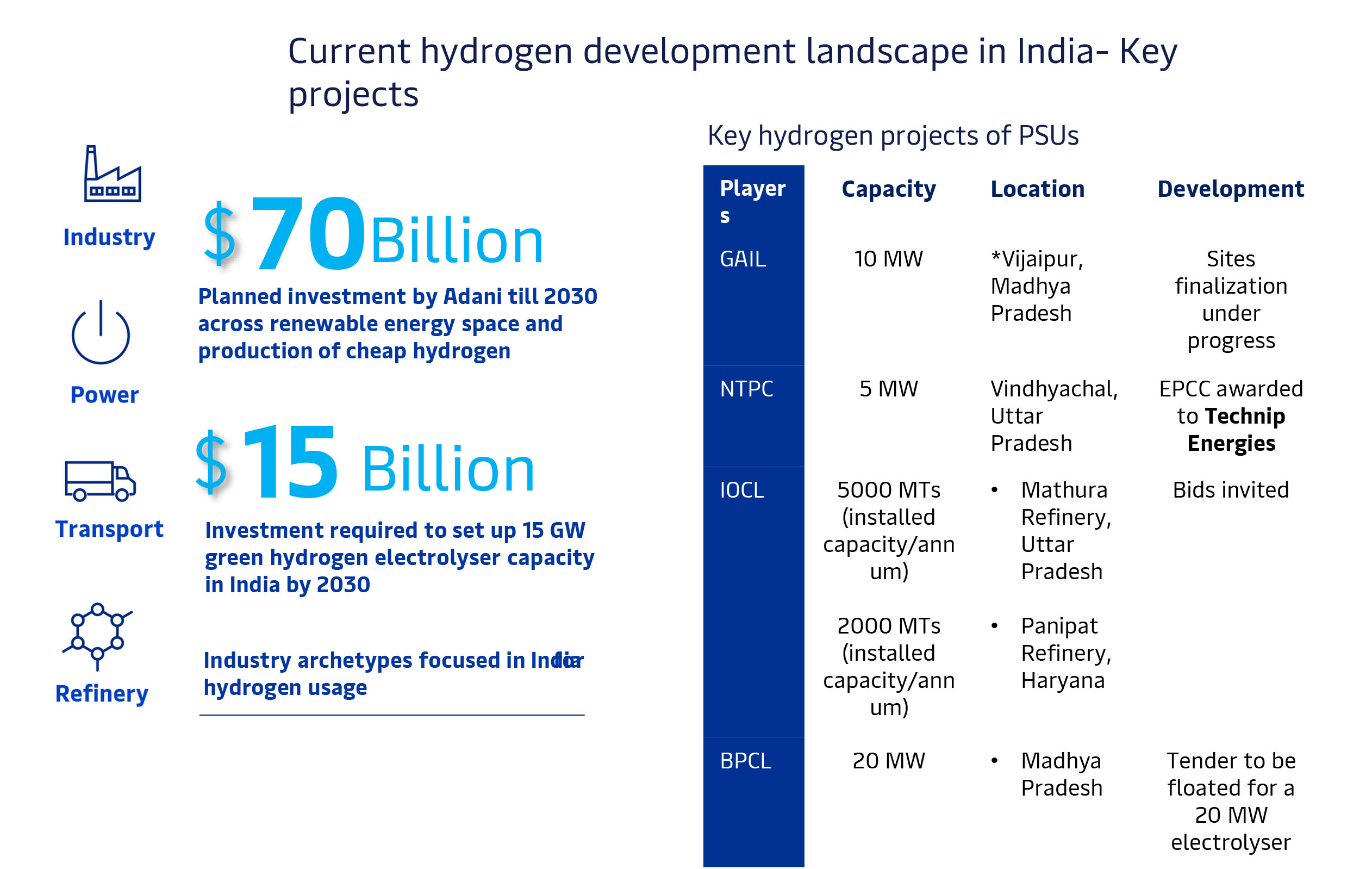Select the Transport label

(109, 529)
